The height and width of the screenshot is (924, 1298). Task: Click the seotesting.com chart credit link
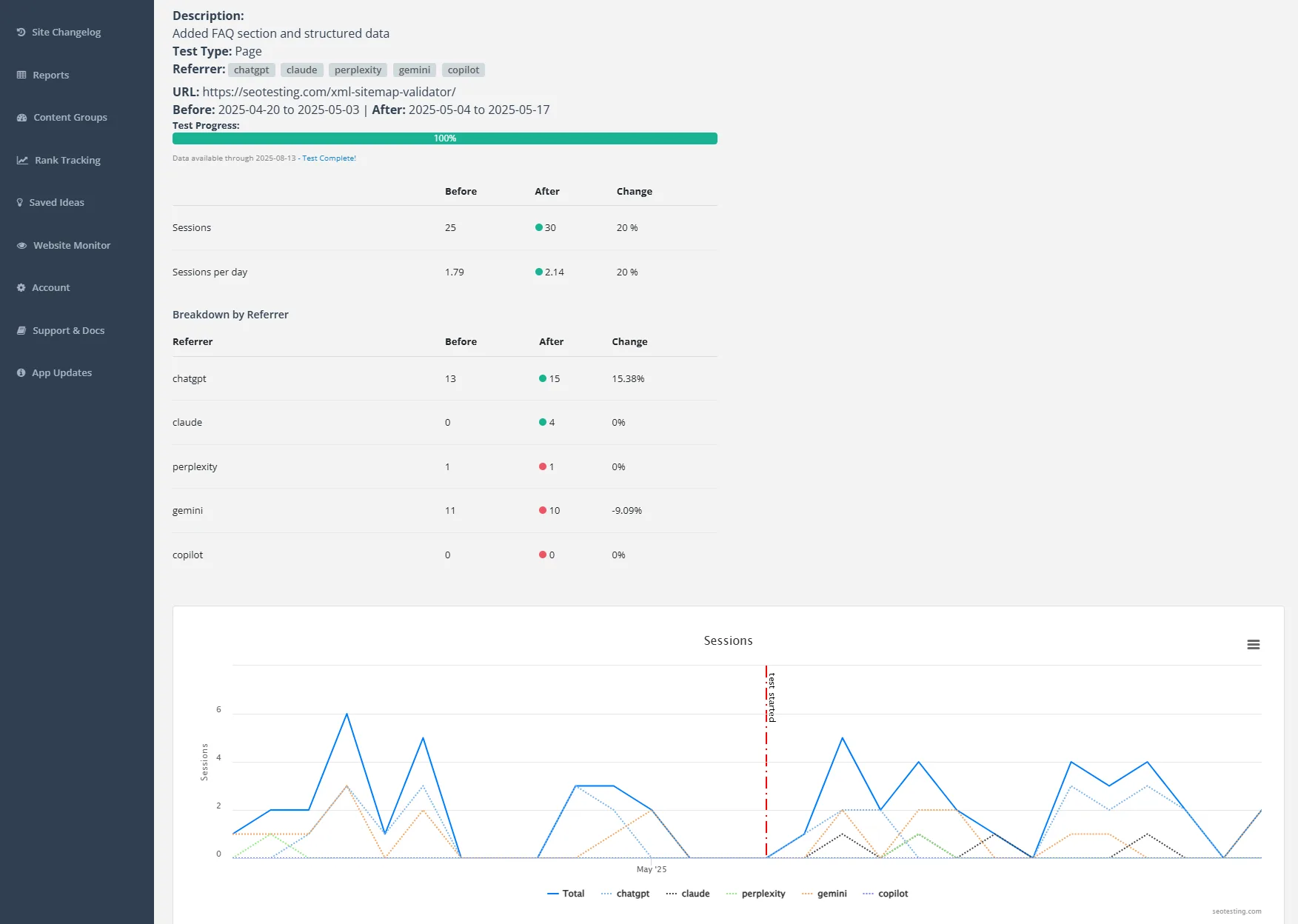click(x=1236, y=911)
